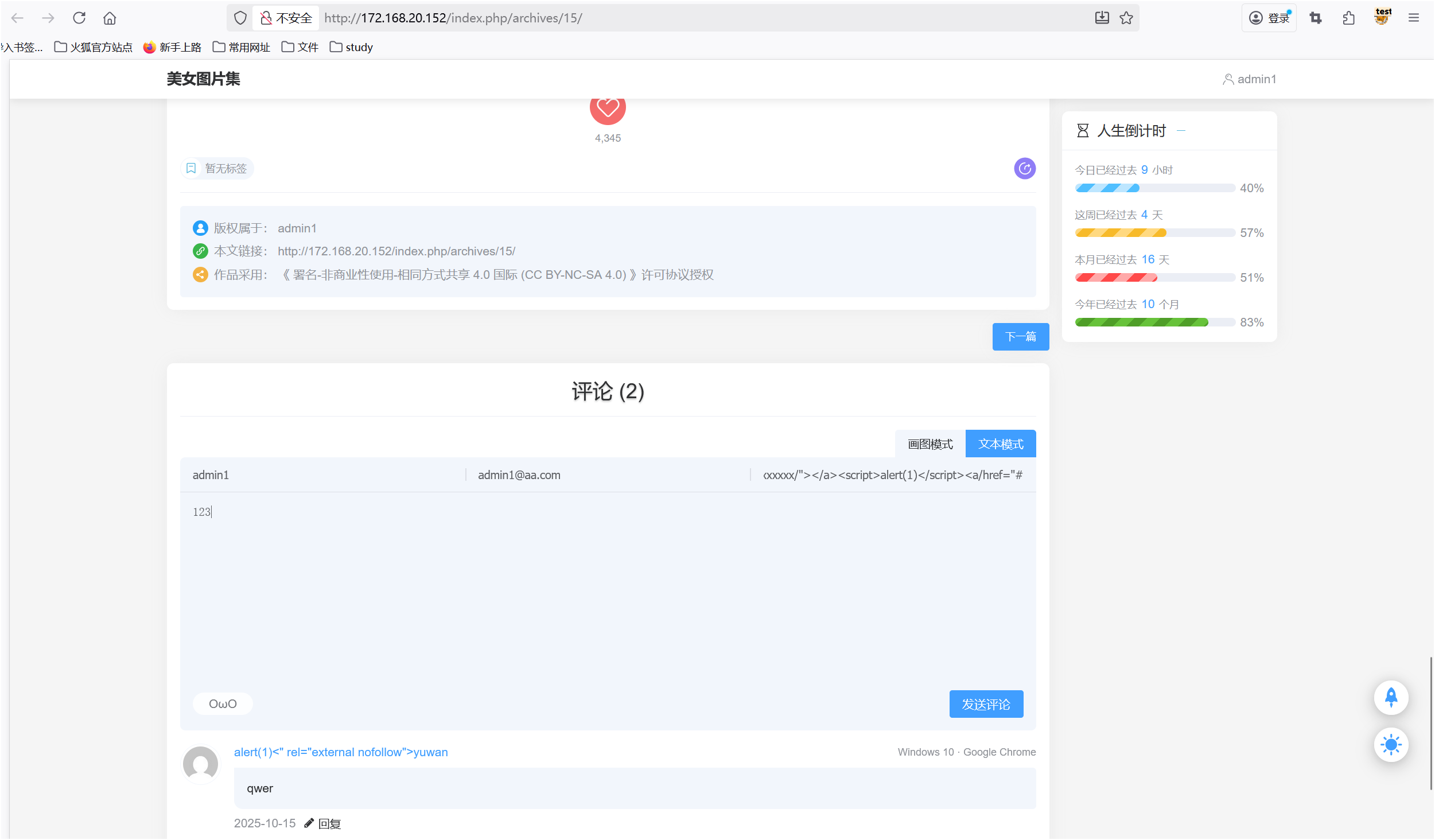Click the browser reload icon

(x=79, y=18)
